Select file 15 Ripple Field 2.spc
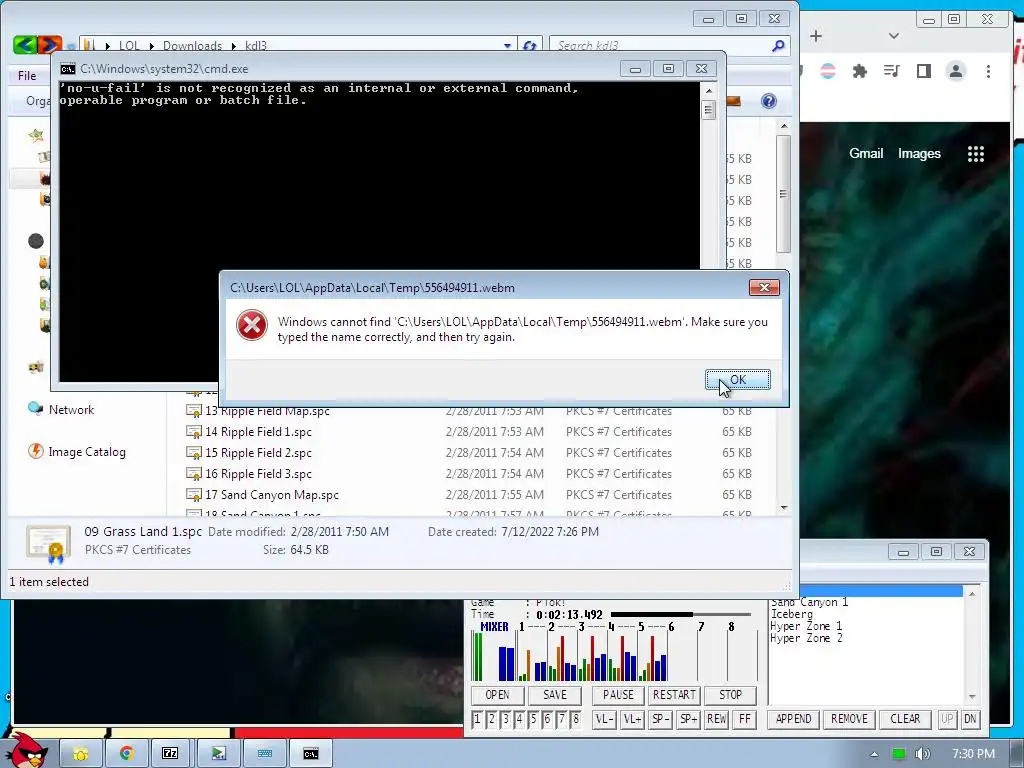This screenshot has height=768, width=1024. [258, 453]
